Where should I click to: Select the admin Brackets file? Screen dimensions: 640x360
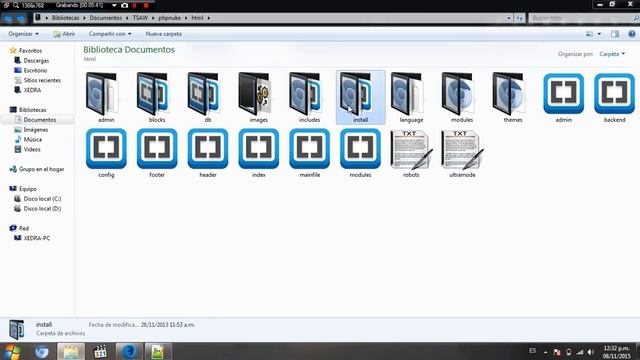tap(564, 93)
